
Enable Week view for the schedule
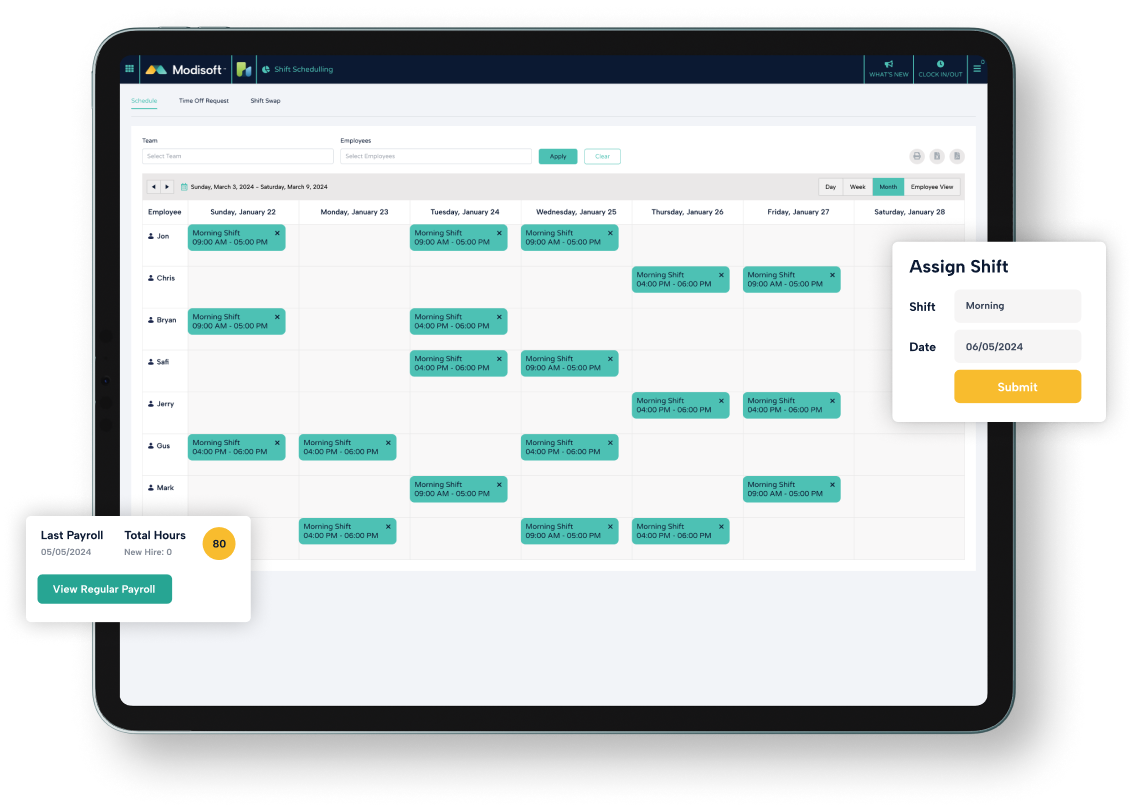[x=857, y=187]
